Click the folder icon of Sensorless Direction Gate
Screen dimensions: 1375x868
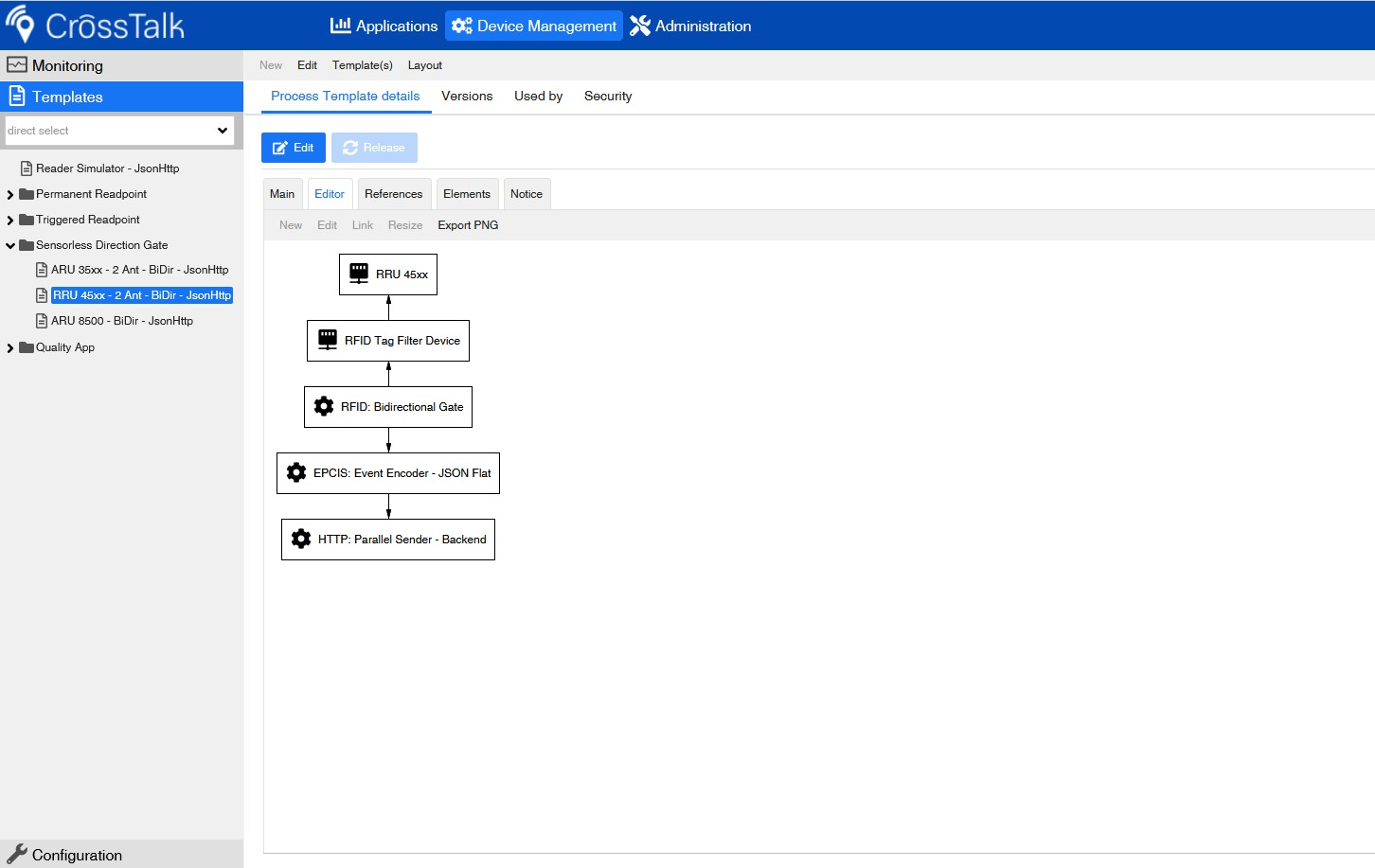click(x=27, y=245)
